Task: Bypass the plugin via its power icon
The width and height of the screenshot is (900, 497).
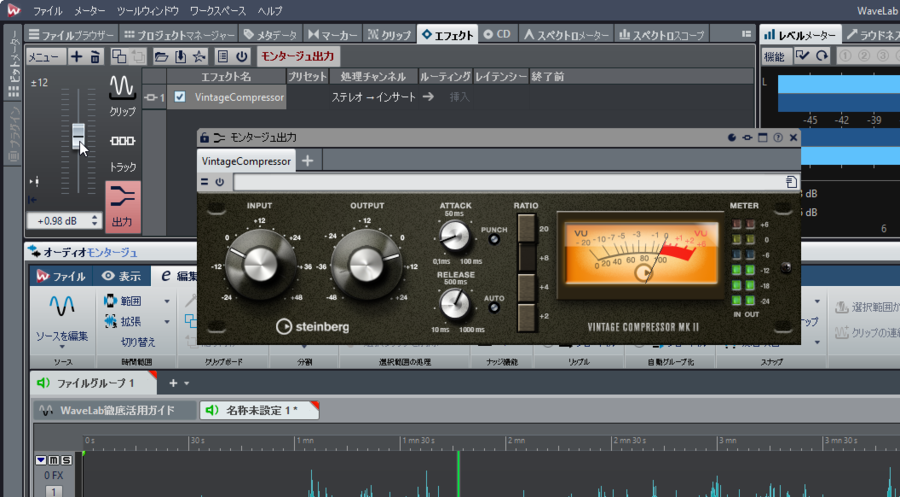Action: click(x=220, y=182)
